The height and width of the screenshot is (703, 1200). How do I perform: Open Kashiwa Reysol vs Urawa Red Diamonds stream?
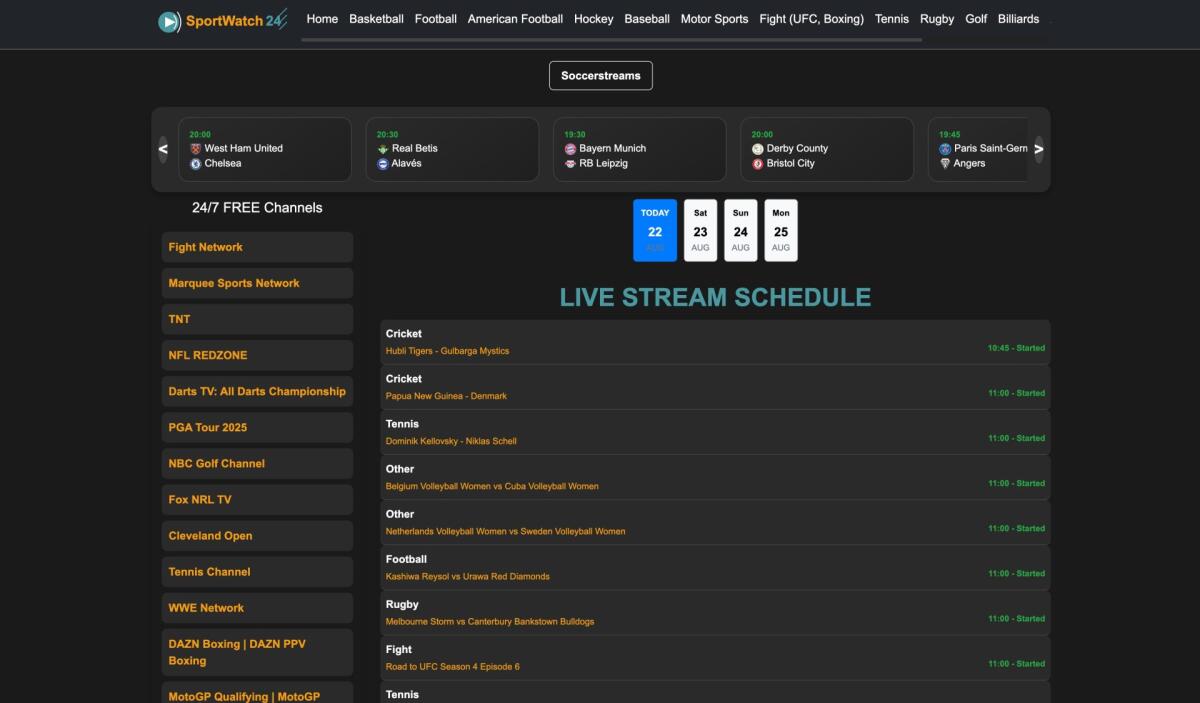click(468, 576)
